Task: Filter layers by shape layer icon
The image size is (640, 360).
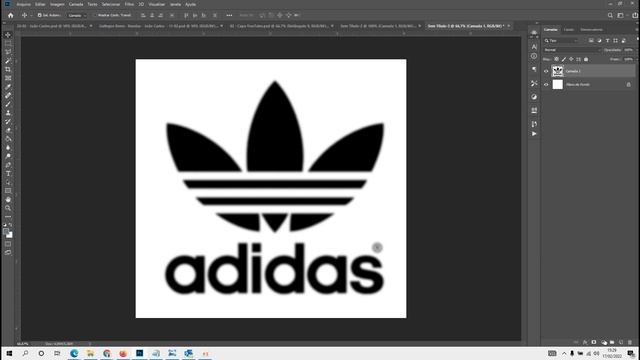Action: 616,40
